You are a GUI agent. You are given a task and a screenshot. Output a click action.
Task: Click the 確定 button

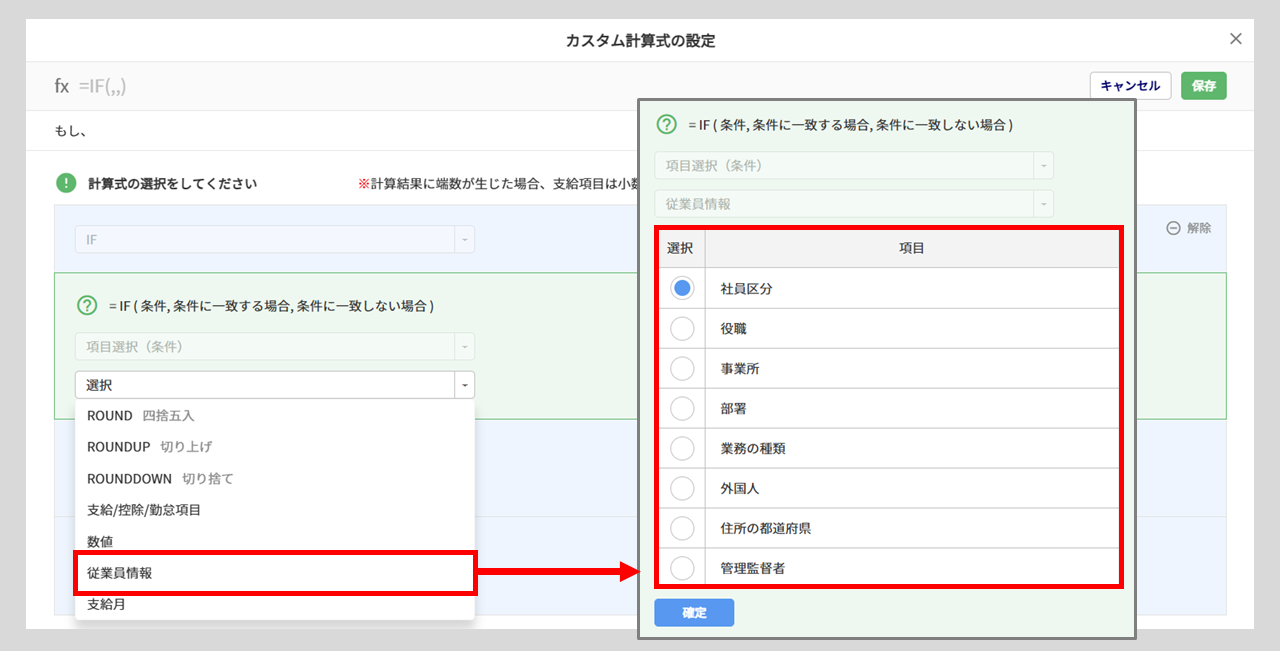pyautogui.click(x=694, y=613)
